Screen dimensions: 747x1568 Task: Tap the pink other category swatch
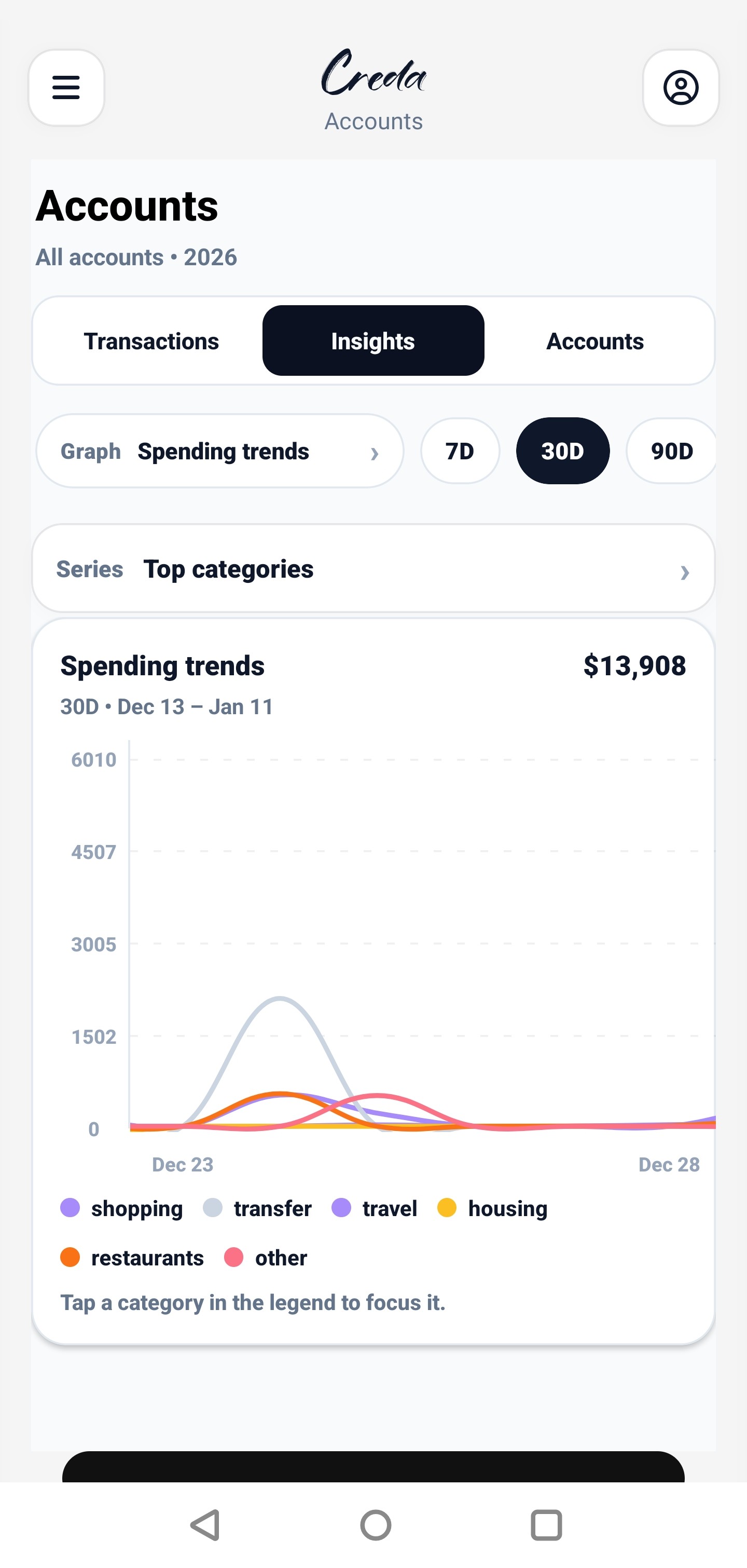click(x=233, y=1258)
